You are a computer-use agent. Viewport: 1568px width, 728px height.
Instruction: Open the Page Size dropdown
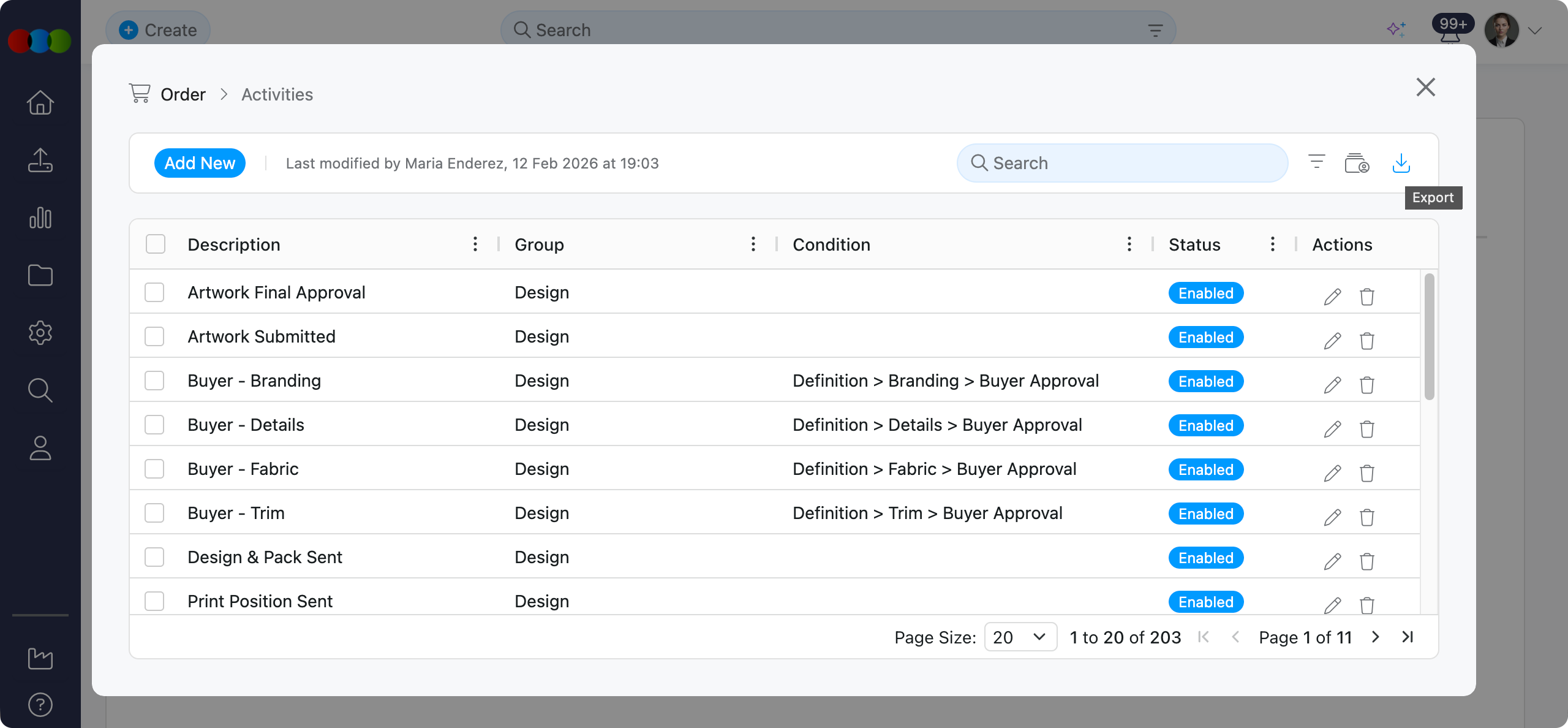[1020, 637]
